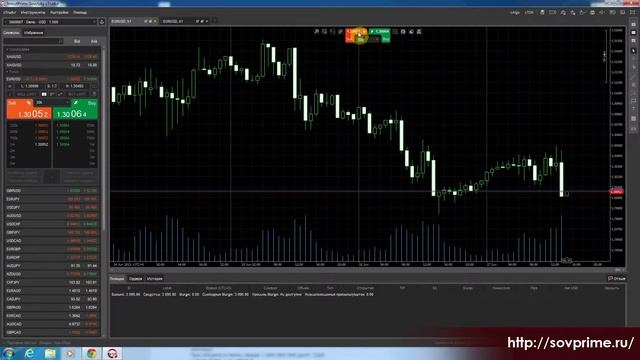Select the NZDUSD symbol row
This screenshot has width=640, height=360.
pos(52,274)
